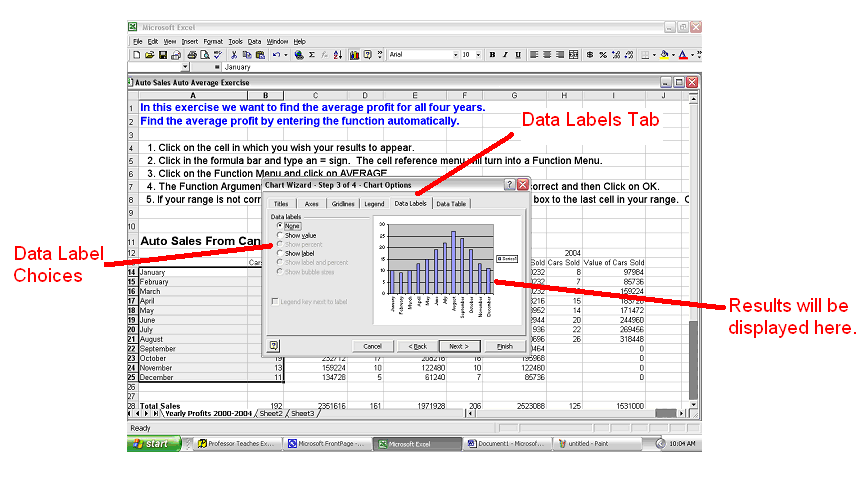Choose the 'Show label' data label option

[x=279, y=253]
